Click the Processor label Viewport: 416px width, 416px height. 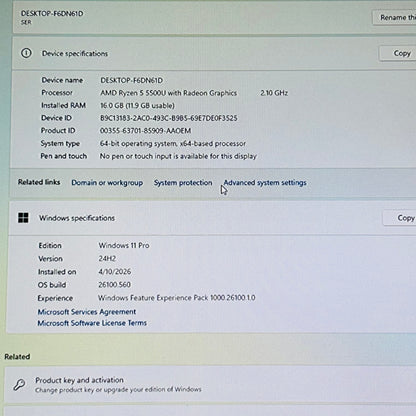point(57,93)
